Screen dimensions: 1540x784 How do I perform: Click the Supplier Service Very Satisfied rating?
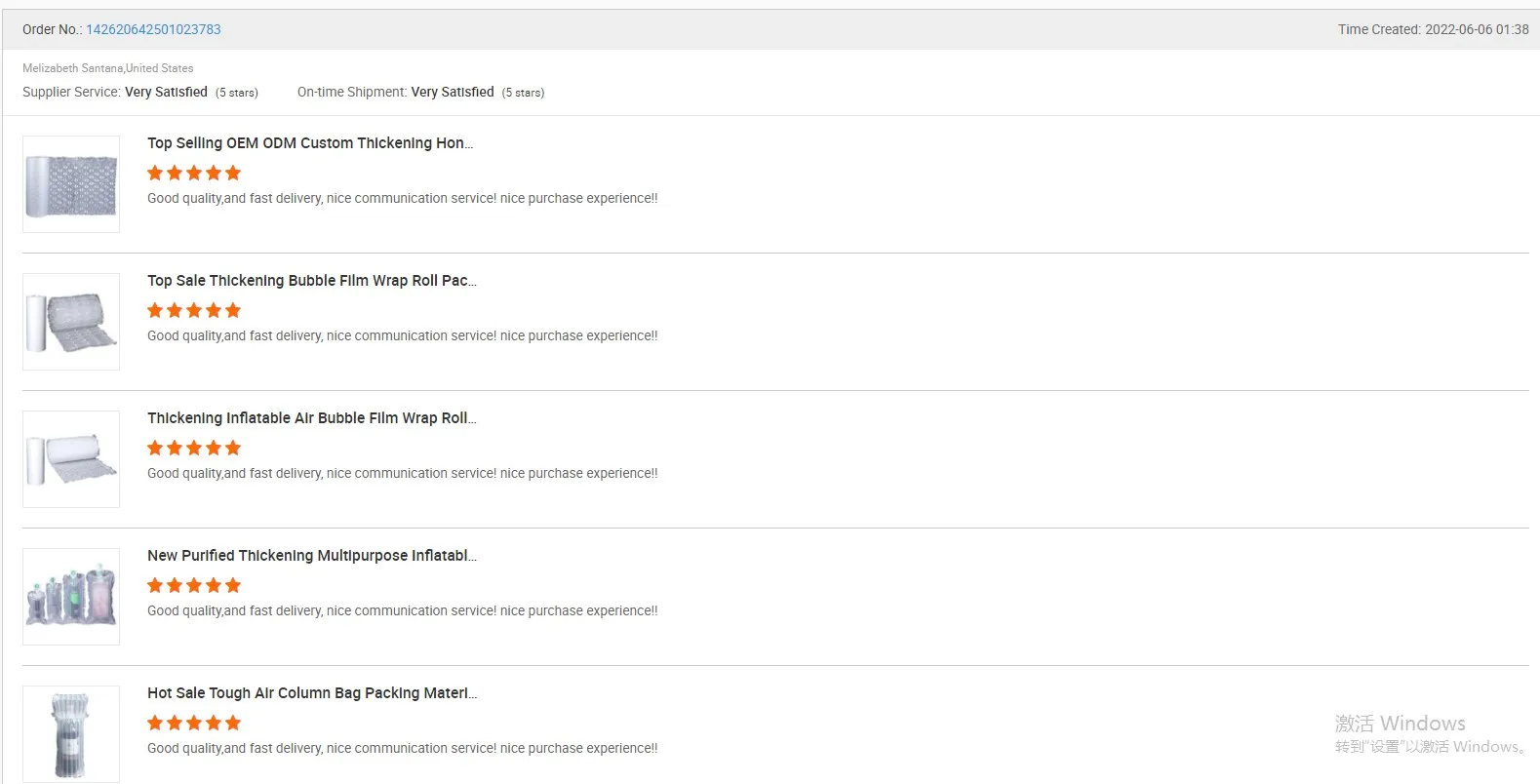[166, 93]
